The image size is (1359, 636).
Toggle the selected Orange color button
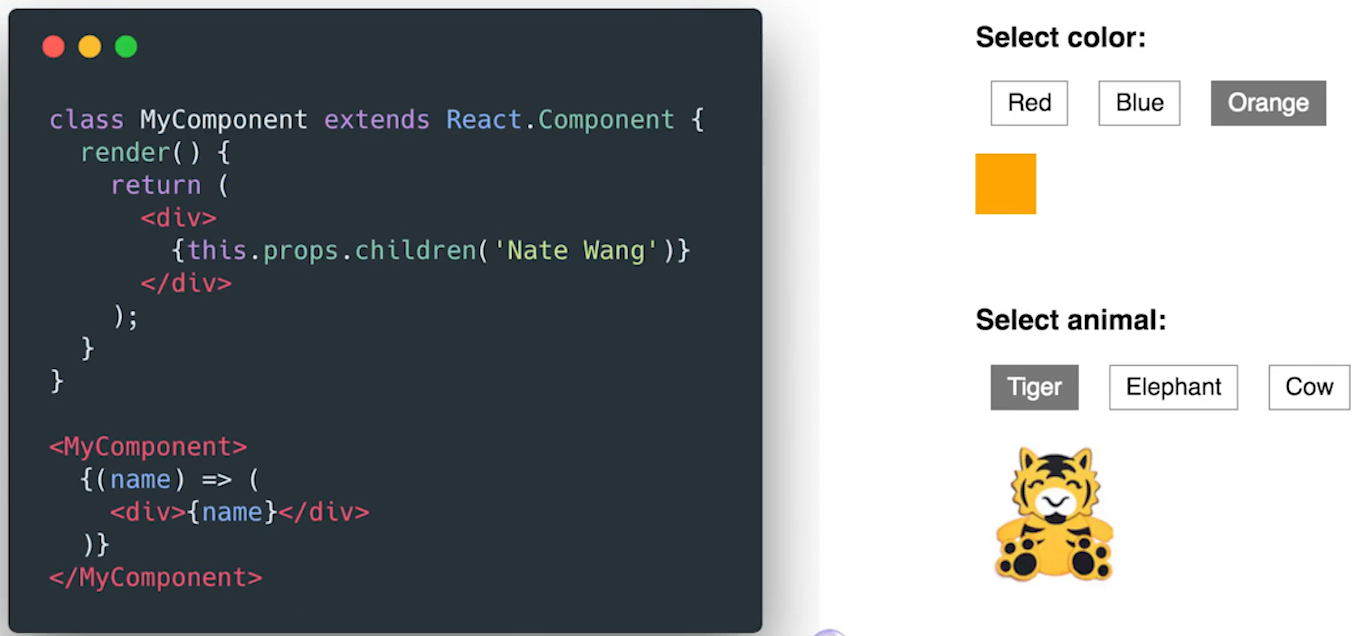pos(1268,103)
